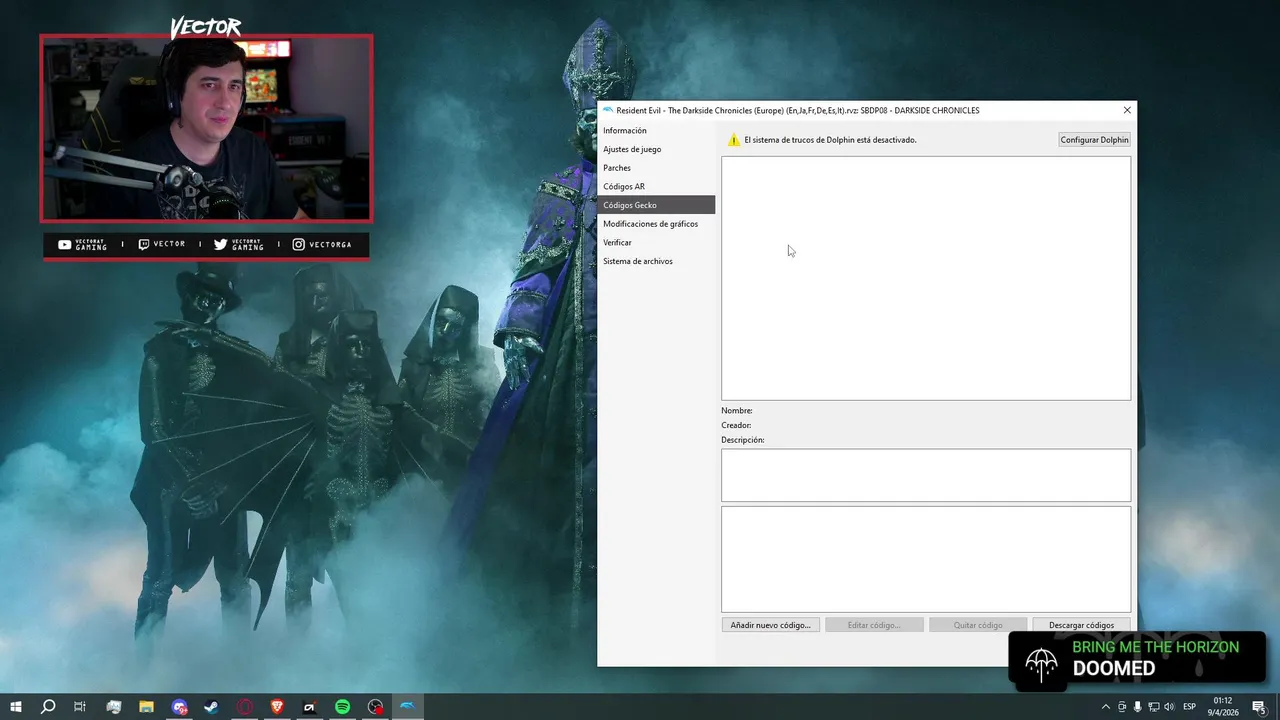The width and height of the screenshot is (1280, 720).
Task: Open the Ajustes de juego tab
Action: tap(656, 149)
